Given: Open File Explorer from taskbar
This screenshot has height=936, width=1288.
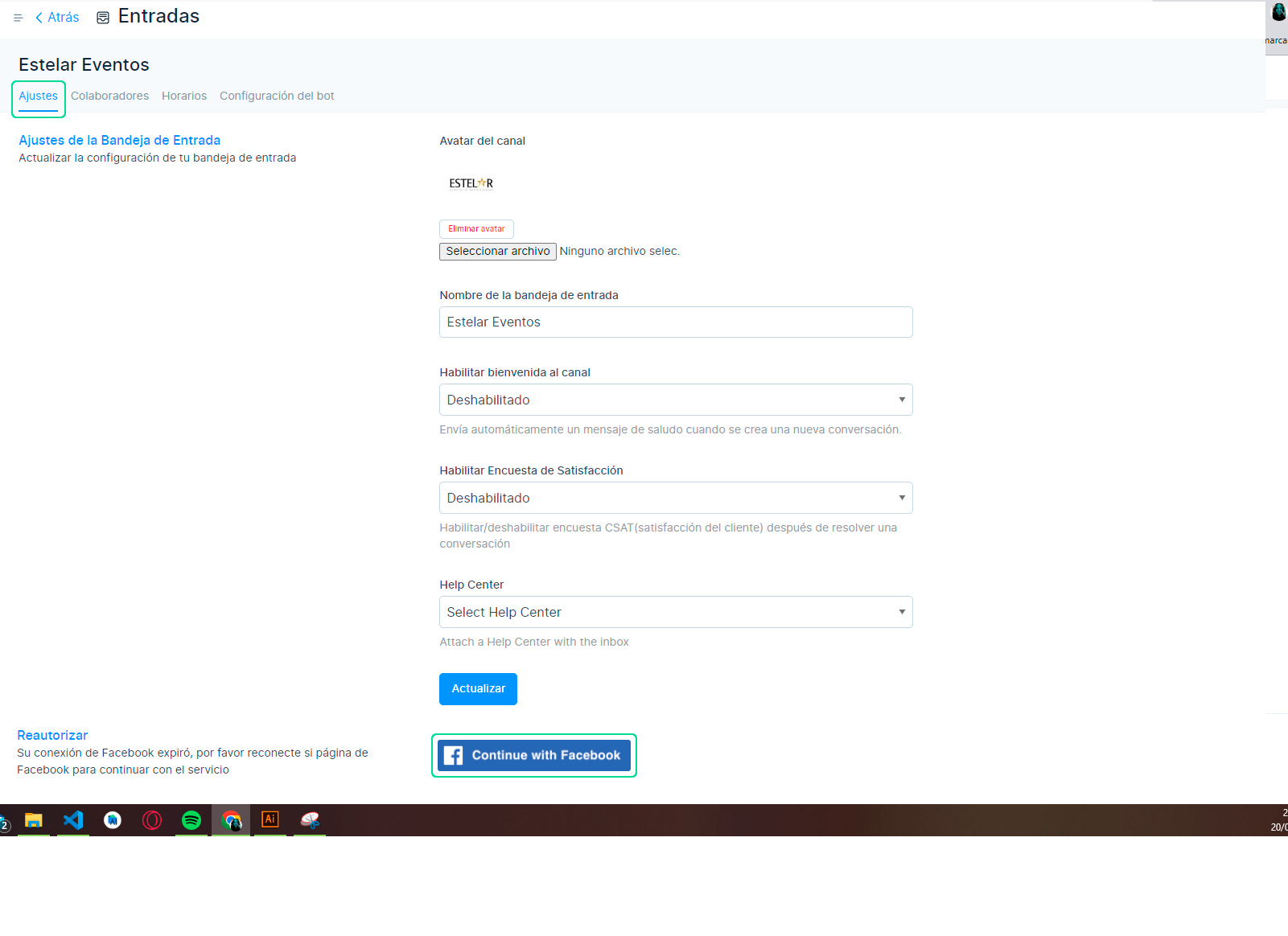Looking at the screenshot, I should coord(34,820).
